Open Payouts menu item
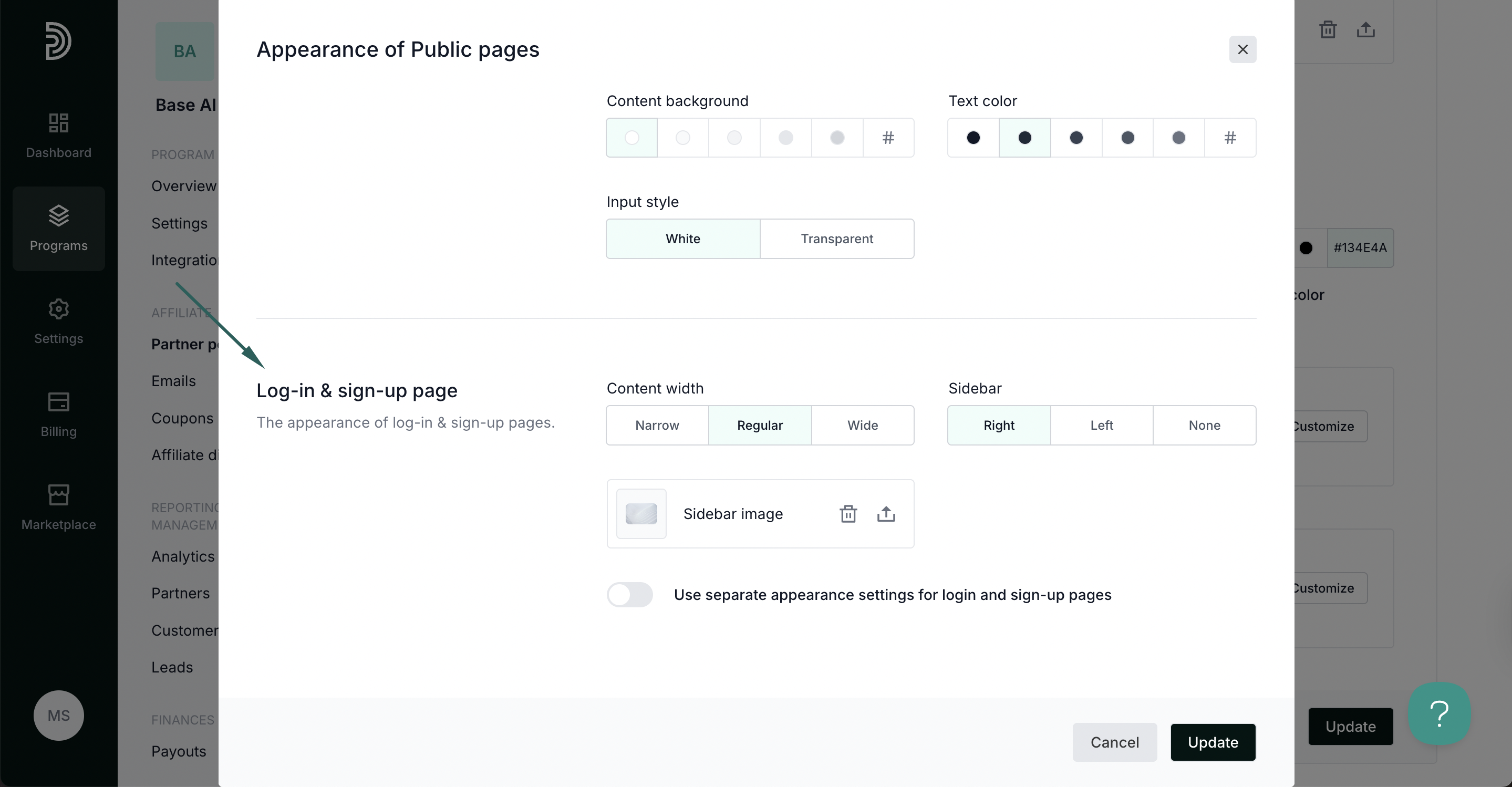Viewport: 1512px width, 787px height. pyautogui.click(x=179, y=751)
